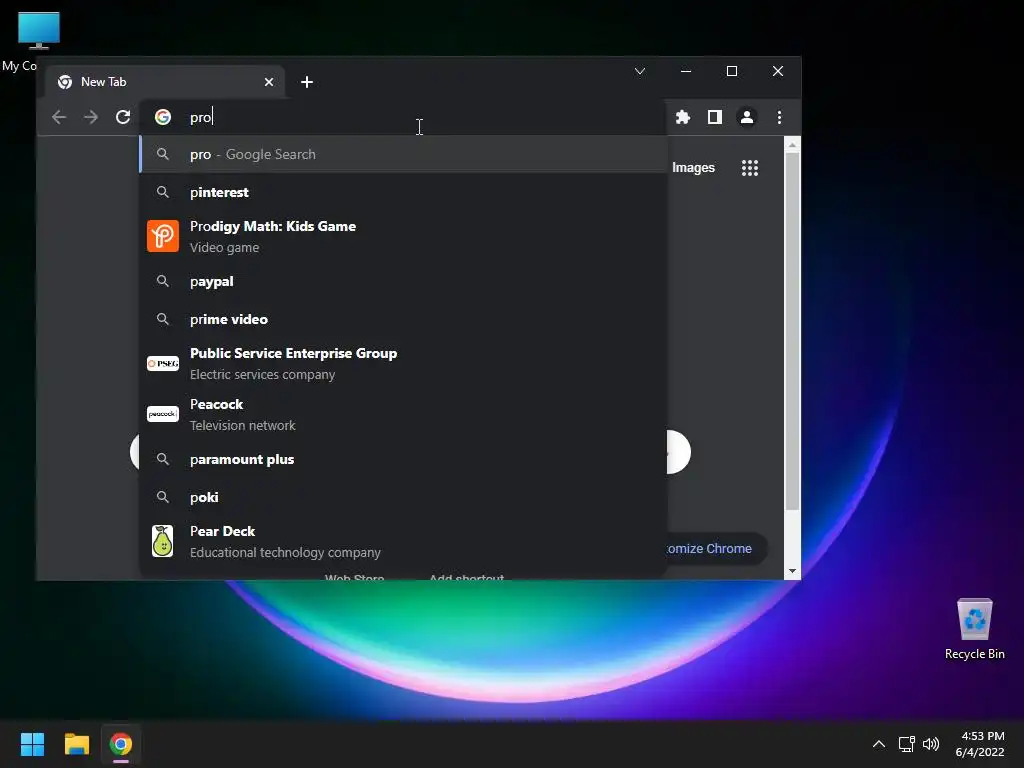Open the Google apps grid
Screen dimensions: 1024x768
tap(750, 168)
